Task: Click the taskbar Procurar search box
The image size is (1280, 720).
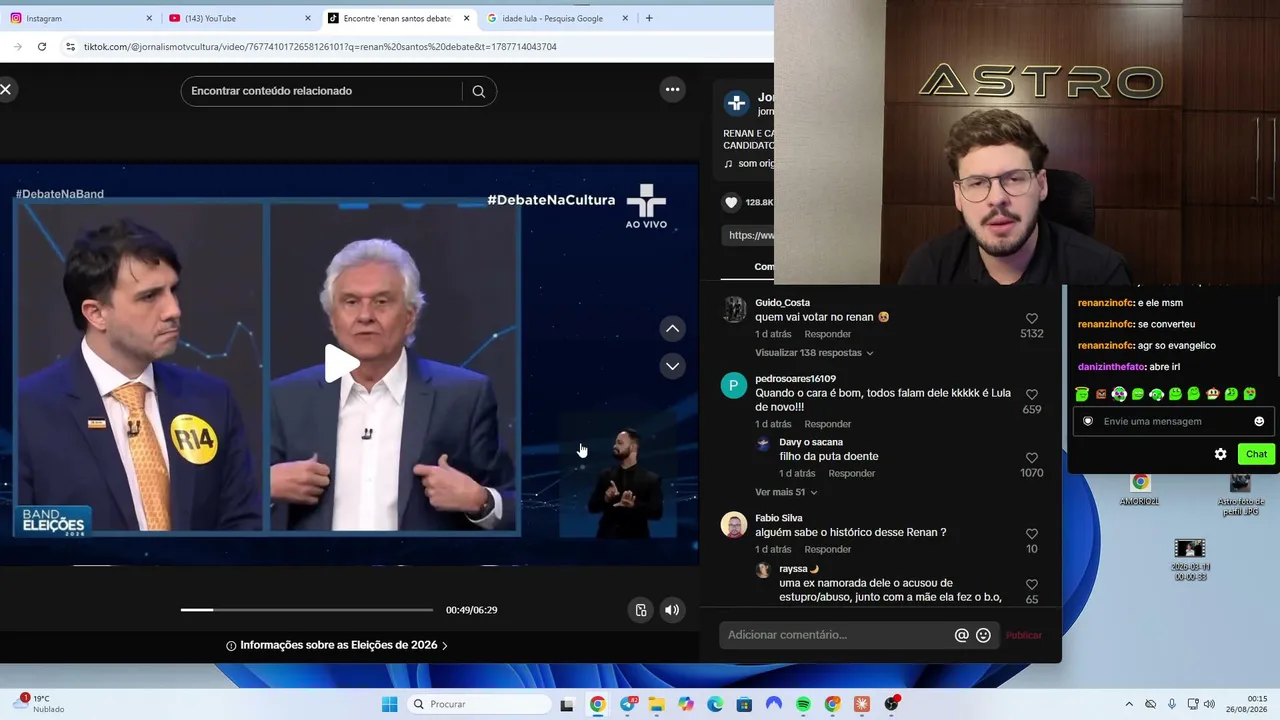Action: point(477,704)
